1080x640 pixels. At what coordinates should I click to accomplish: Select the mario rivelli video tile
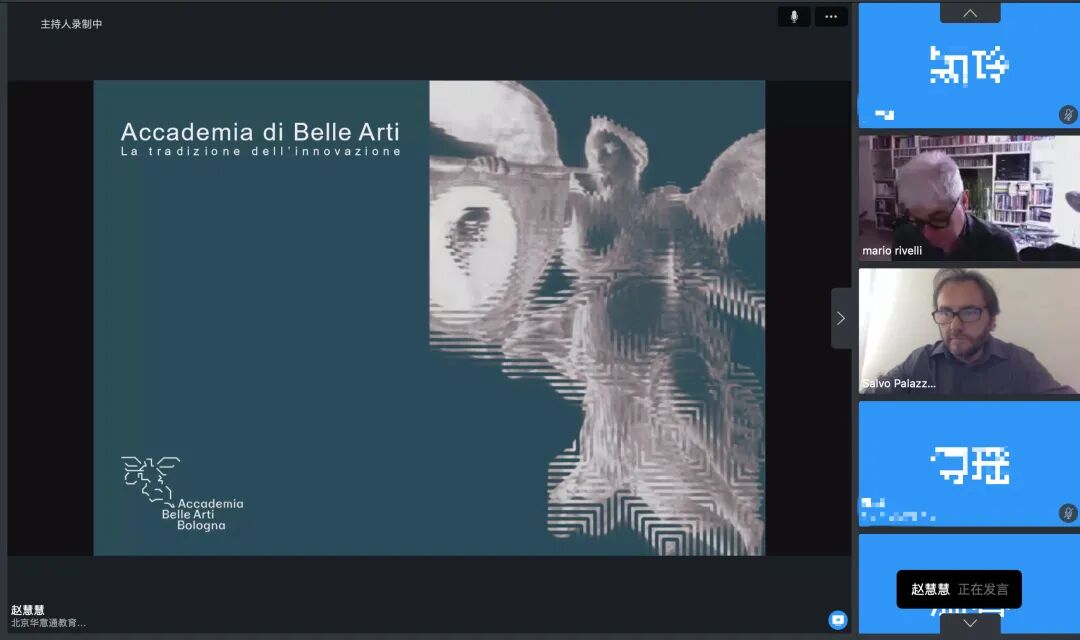pyautogui.click(x=969, y=198)
